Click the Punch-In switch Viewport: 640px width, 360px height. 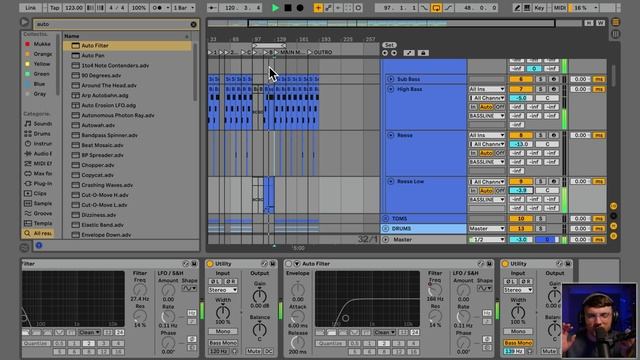coord(424,8)
